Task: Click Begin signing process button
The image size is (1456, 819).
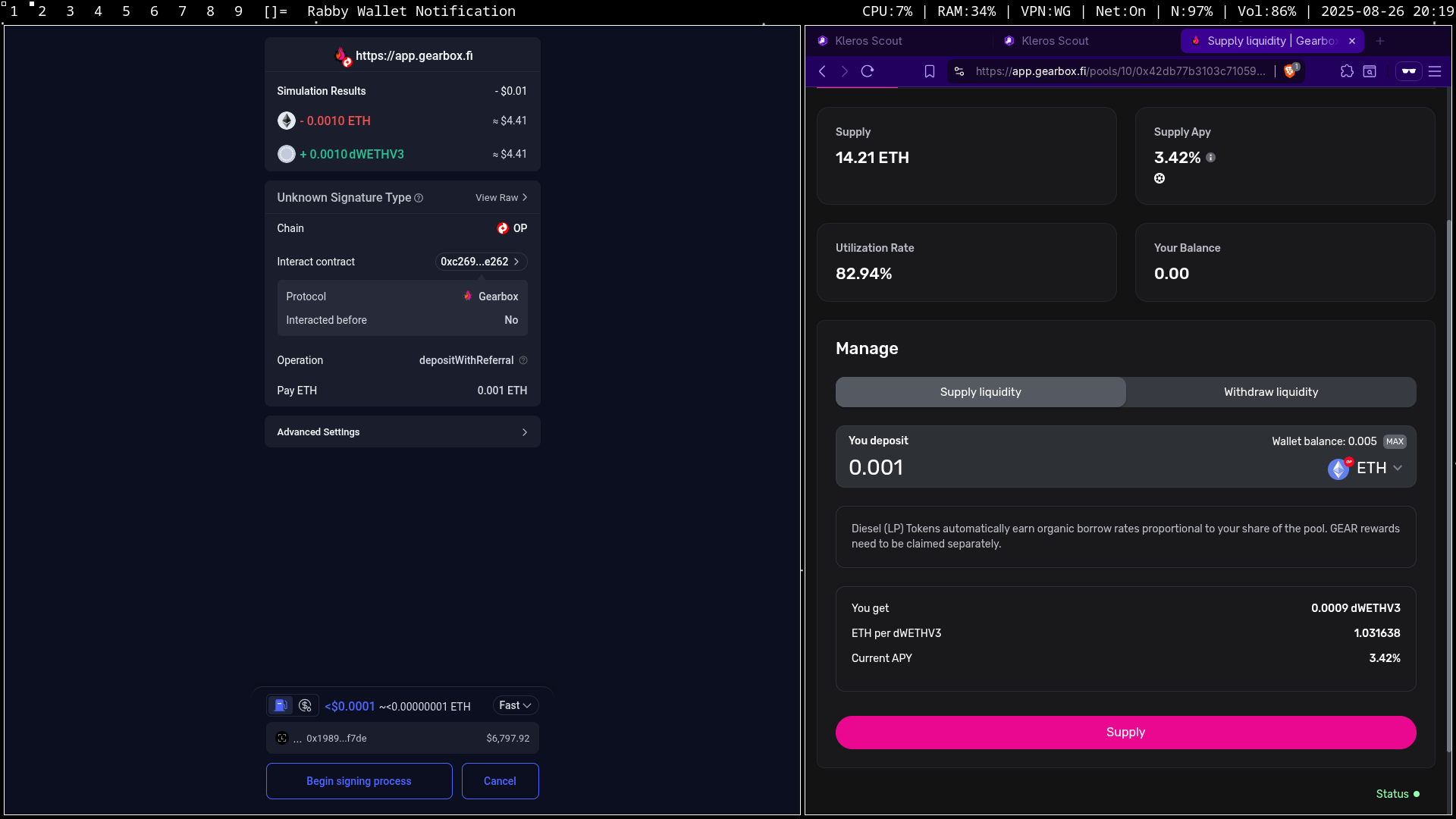Action: [x=359, y=781]
